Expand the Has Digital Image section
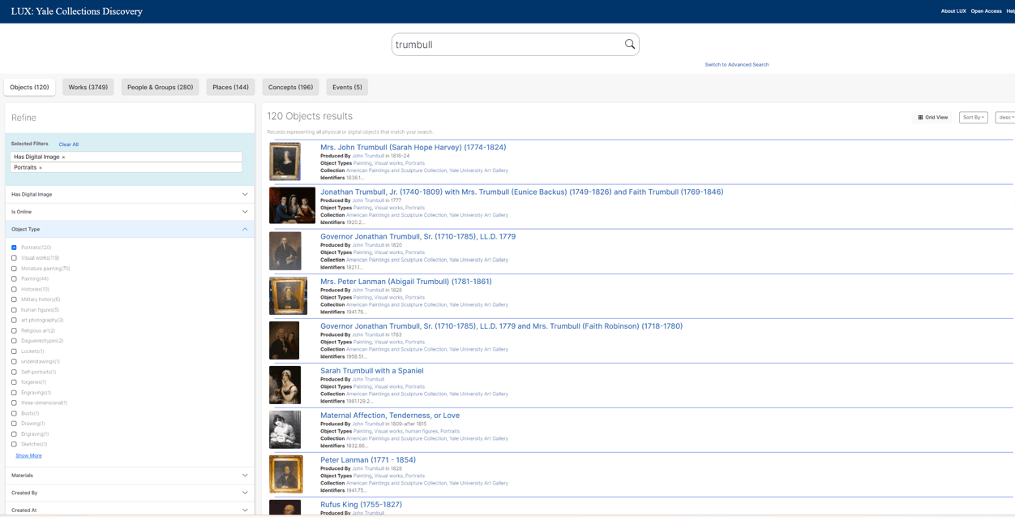 [x=245, y=194]
